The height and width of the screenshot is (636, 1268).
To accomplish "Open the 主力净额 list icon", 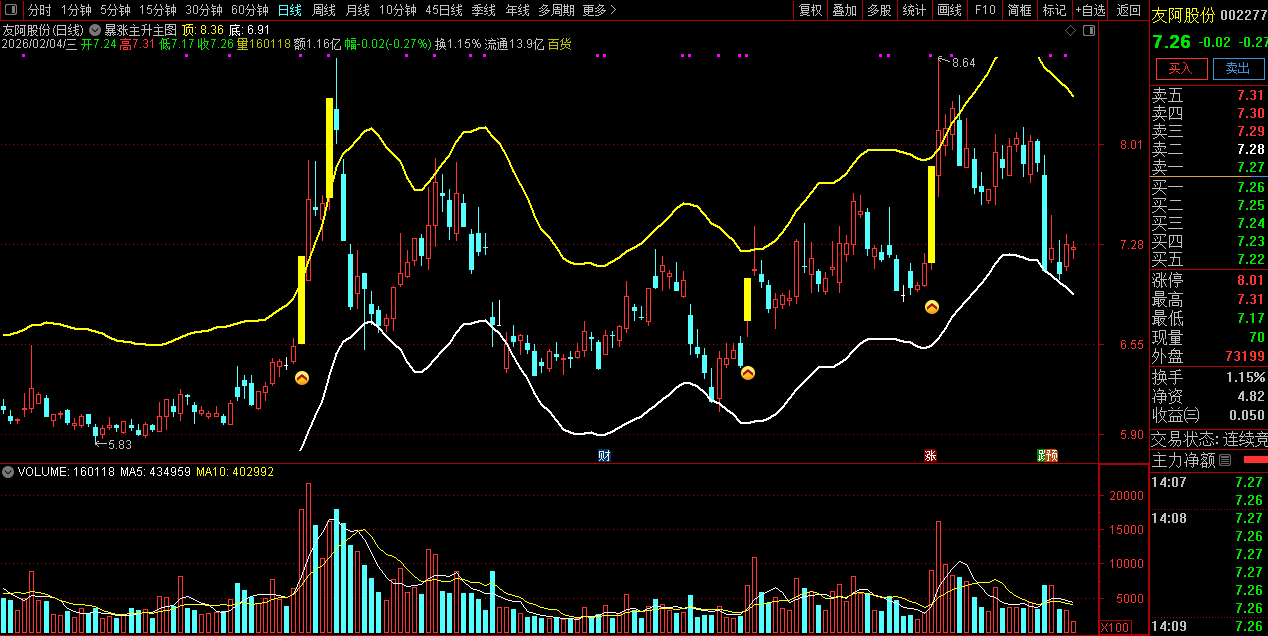I will coord(1226,461).
